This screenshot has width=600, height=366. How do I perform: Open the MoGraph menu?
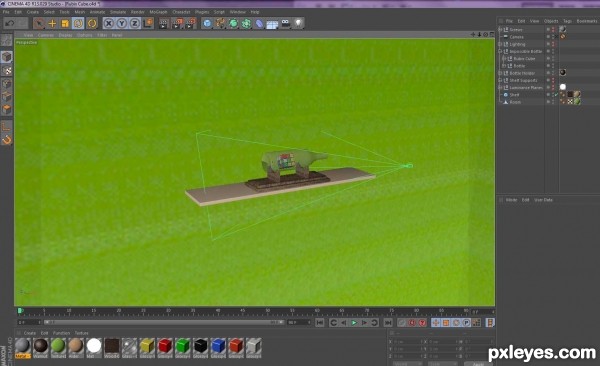pos(158,12)
